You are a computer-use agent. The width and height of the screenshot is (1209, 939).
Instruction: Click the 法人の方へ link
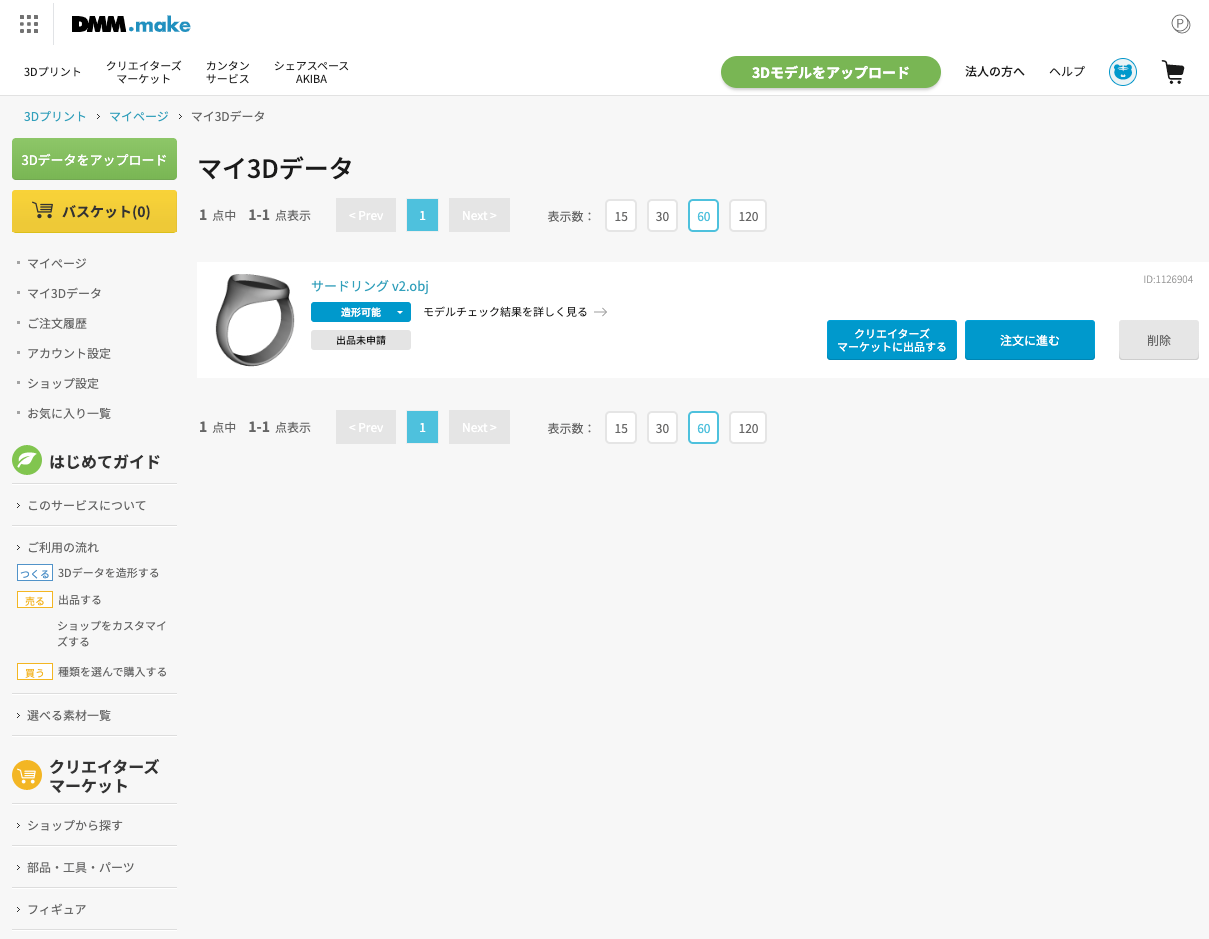click(995, 72)
